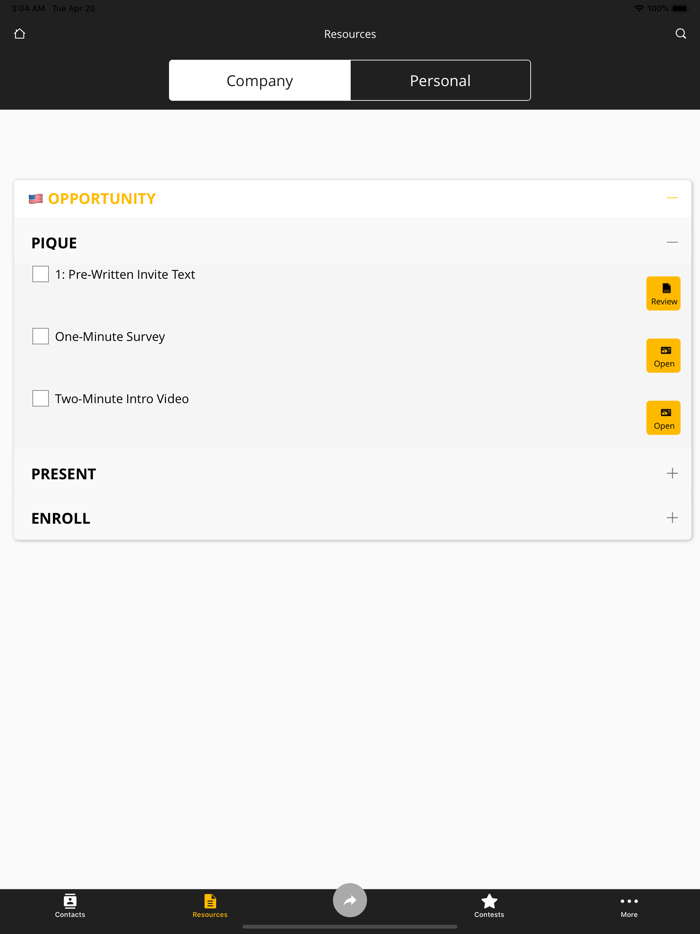The width and height of the screenshot is (700, 934).
Task: Tap the home icon
Action: (x=19, y=34)
